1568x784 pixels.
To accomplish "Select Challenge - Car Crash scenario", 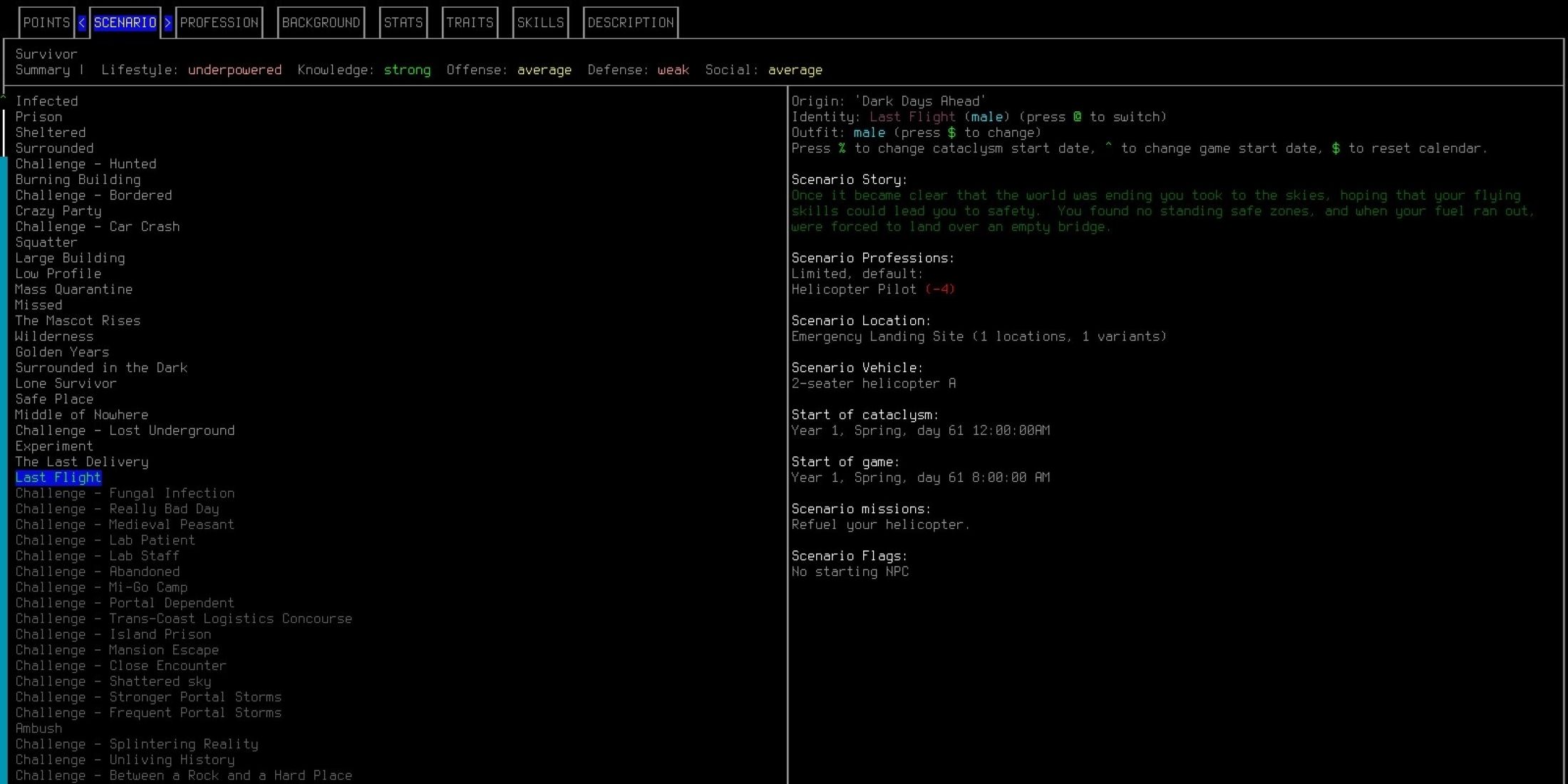I will (x=98, y=227).
